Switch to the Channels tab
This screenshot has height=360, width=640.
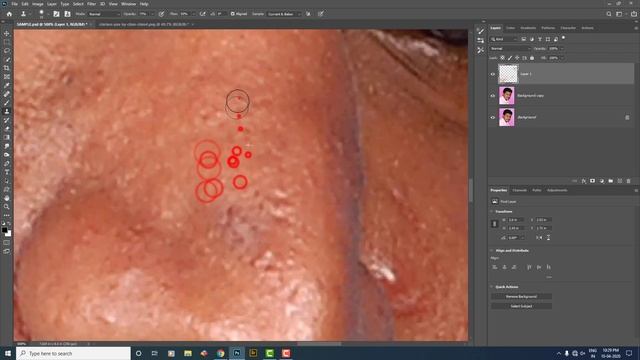pos(519,190)
